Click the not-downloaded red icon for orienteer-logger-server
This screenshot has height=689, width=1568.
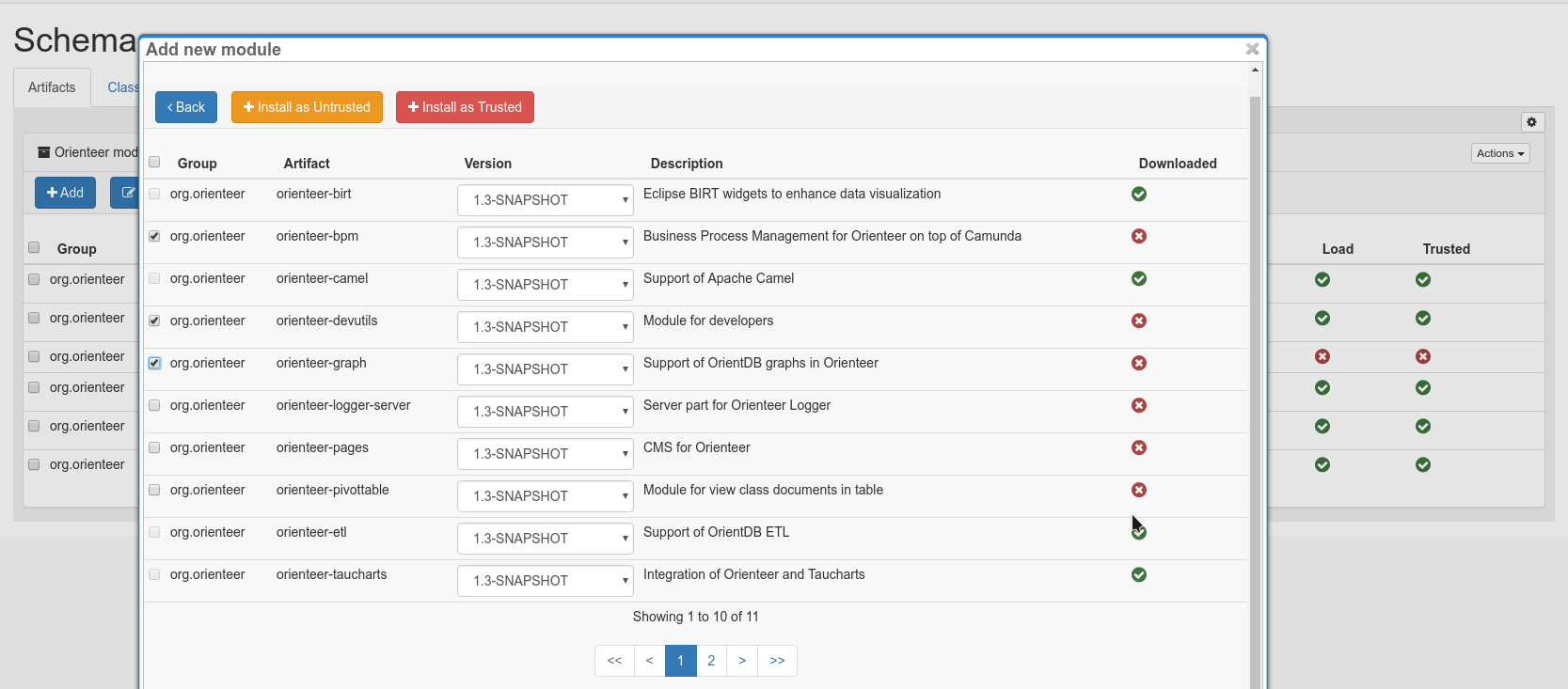point(1139,405)
